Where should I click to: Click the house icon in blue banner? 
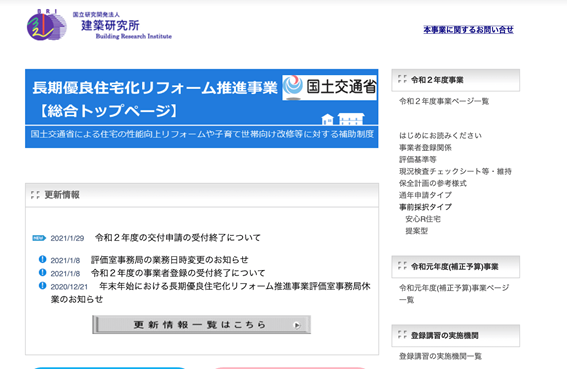click(343, 119)
